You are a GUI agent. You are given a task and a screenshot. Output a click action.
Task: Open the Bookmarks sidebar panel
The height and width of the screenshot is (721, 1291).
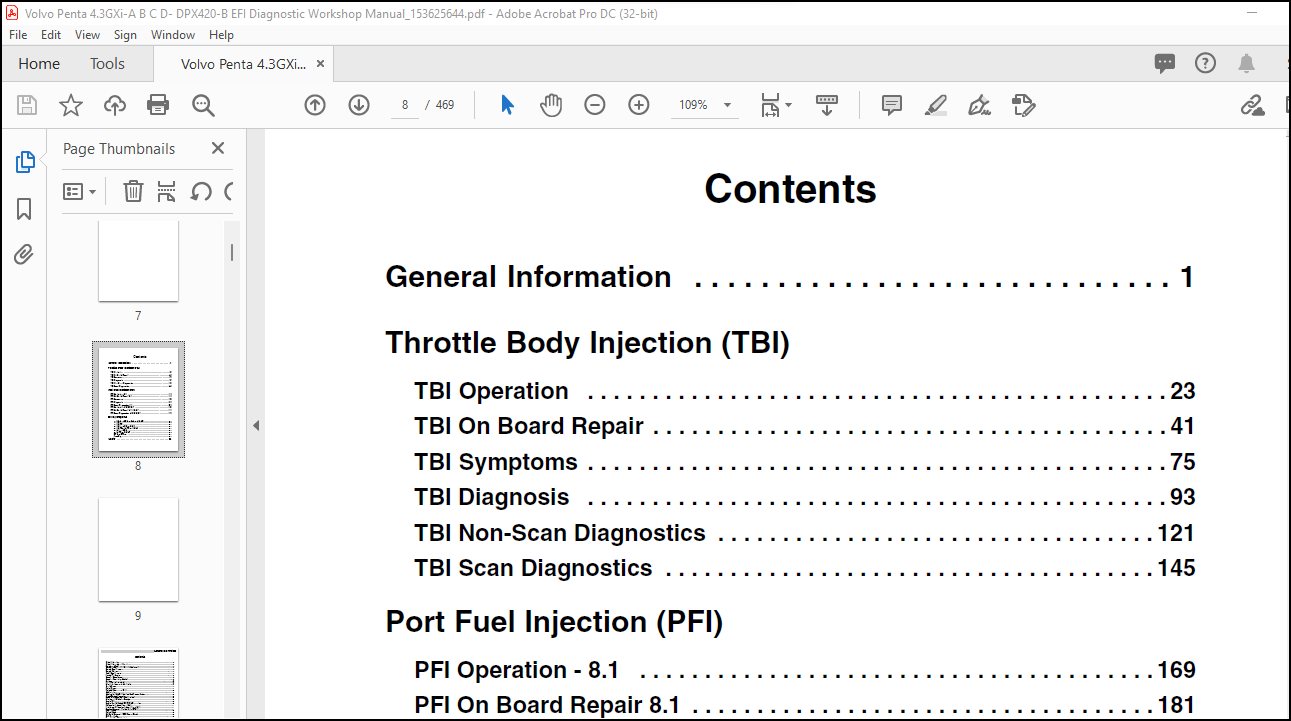25,208
